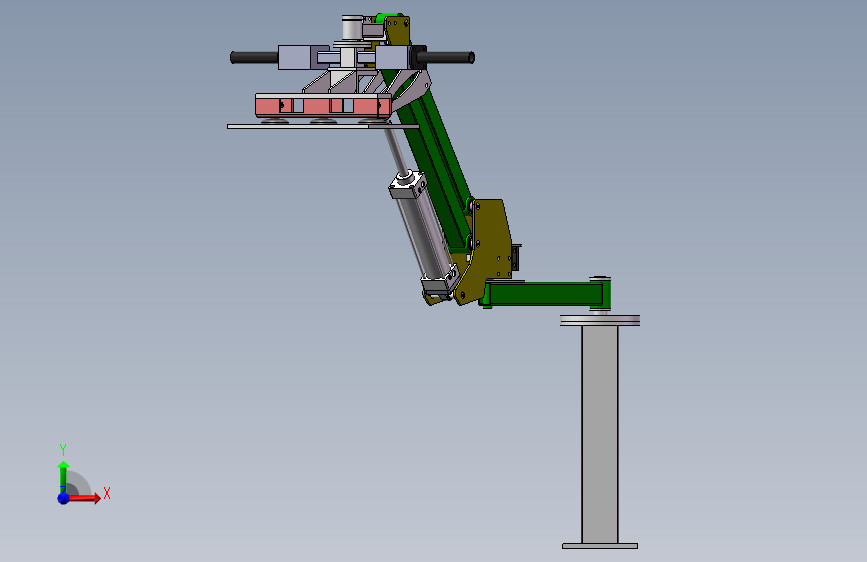Select the right black handle grip
Image resolution: width=867 pixels, height=562 pixels.
448,57
